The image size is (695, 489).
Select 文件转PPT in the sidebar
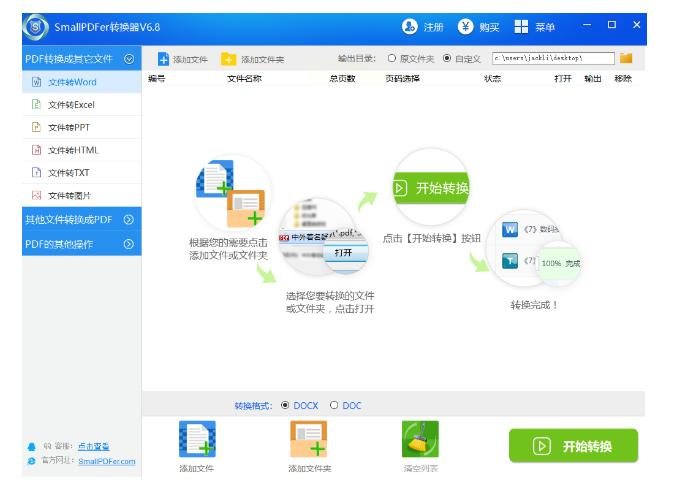[x=82, y=127]
